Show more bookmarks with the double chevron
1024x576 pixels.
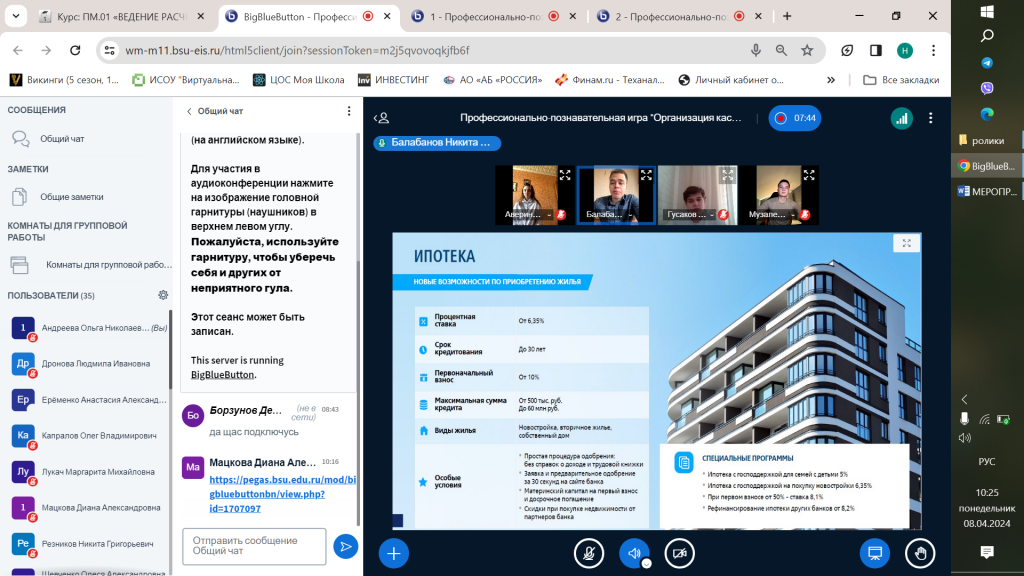[x=831, y=80]
